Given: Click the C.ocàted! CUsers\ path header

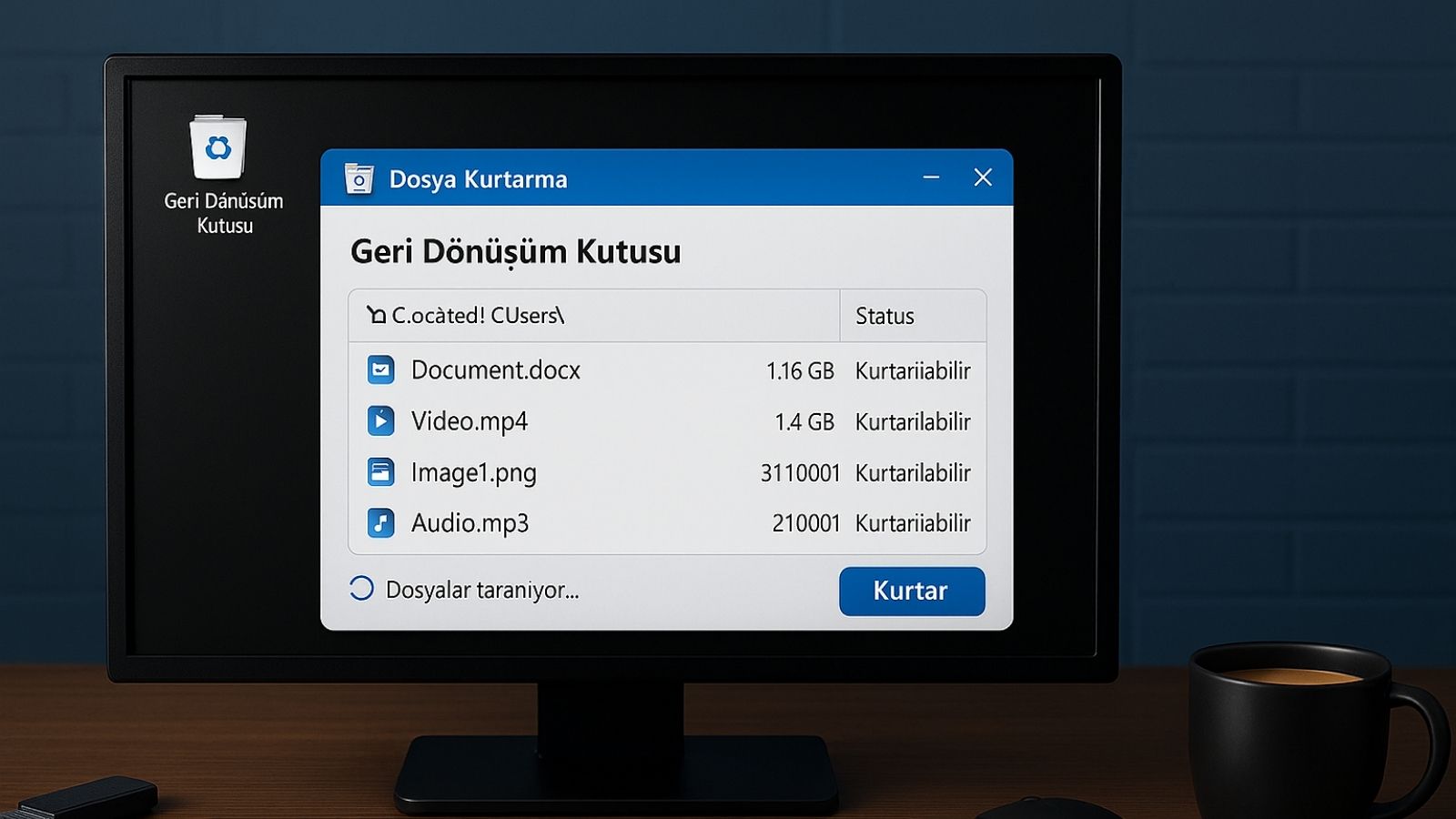Looking at the screenshot, I should tap(478, 316).
